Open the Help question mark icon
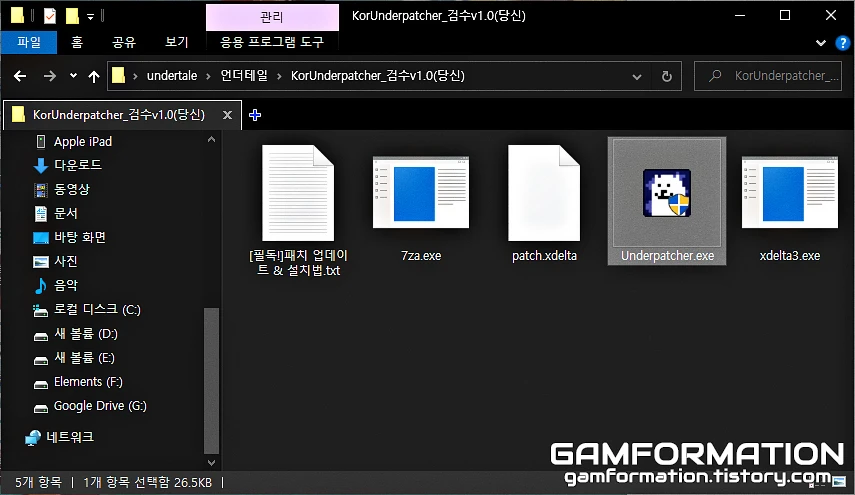The height and width of the screenshot is (495, 855). tap(842, 43)
